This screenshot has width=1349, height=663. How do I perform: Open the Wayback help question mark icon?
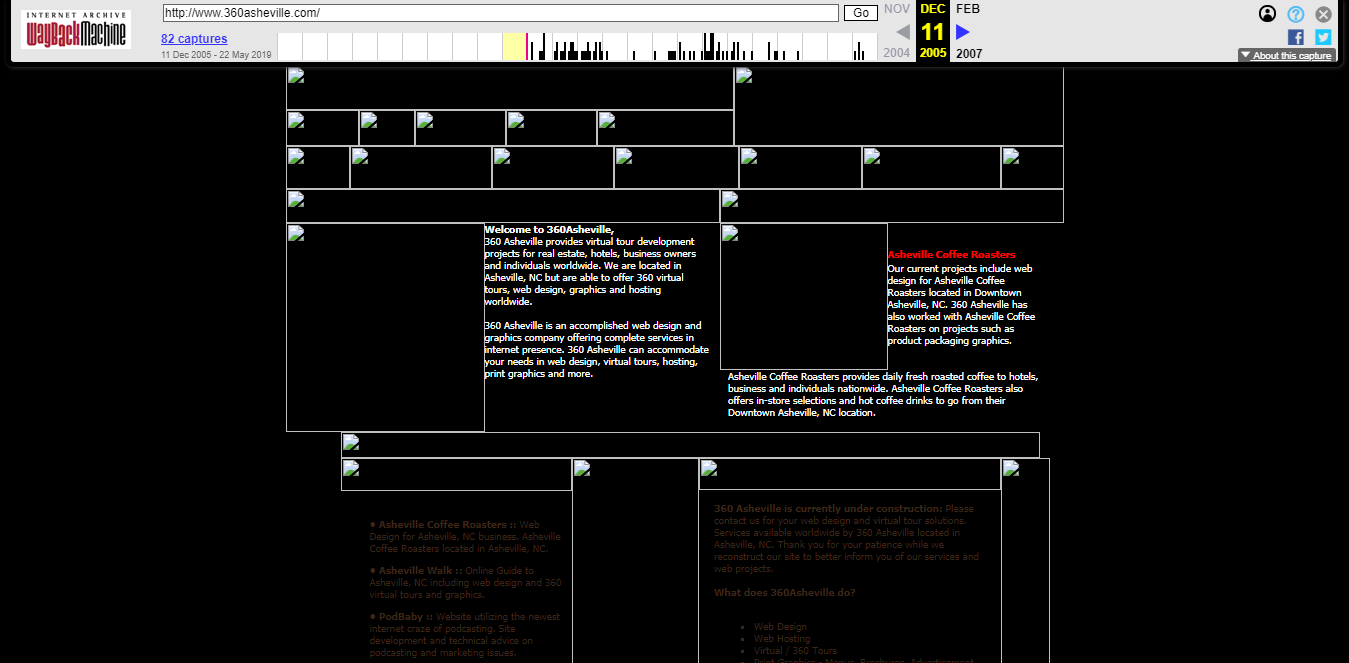click(x=1295, y=14)
